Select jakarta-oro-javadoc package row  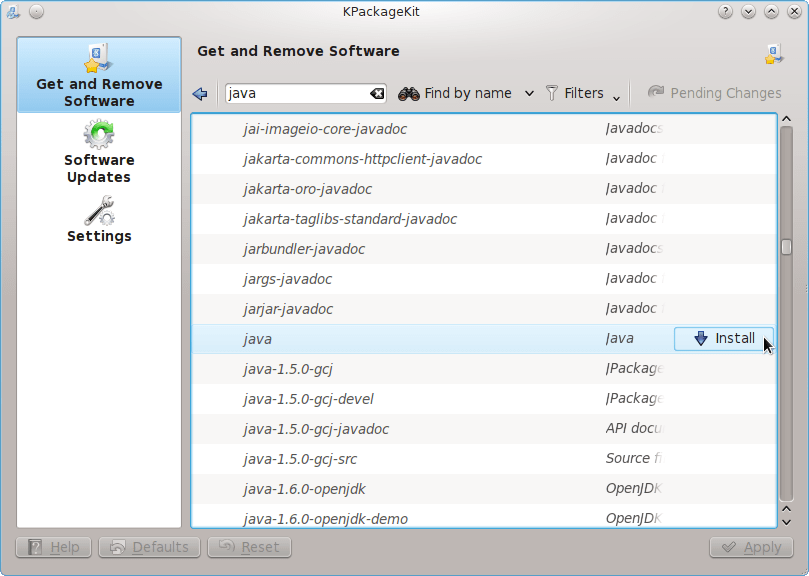(x=484, y=189)
